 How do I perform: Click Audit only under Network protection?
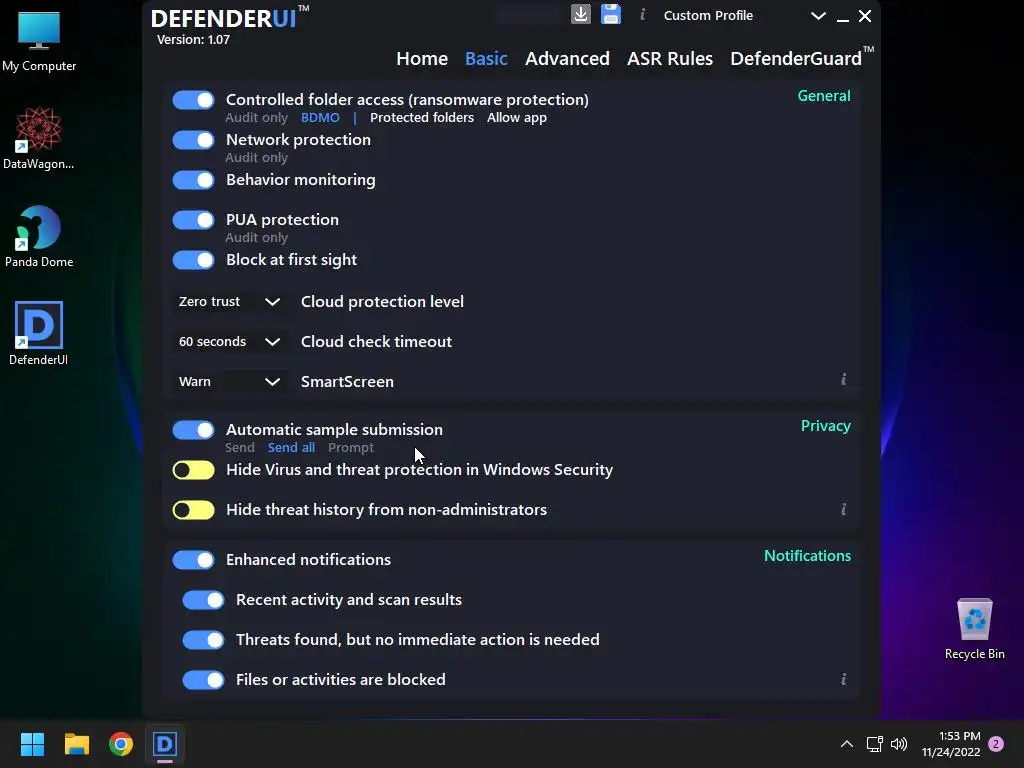pos(256,157)
